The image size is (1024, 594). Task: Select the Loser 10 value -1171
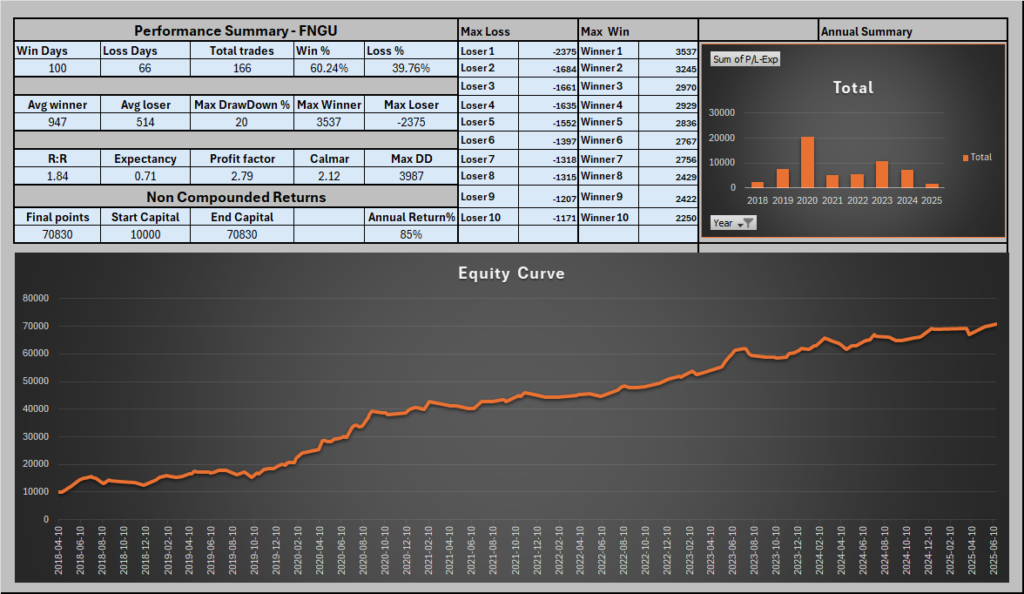point(548,217)
